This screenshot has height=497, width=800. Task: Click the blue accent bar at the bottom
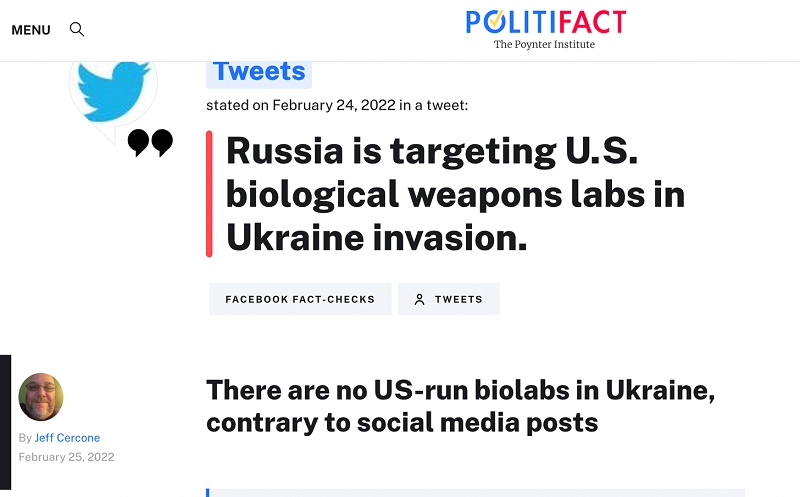coord(208,492)
